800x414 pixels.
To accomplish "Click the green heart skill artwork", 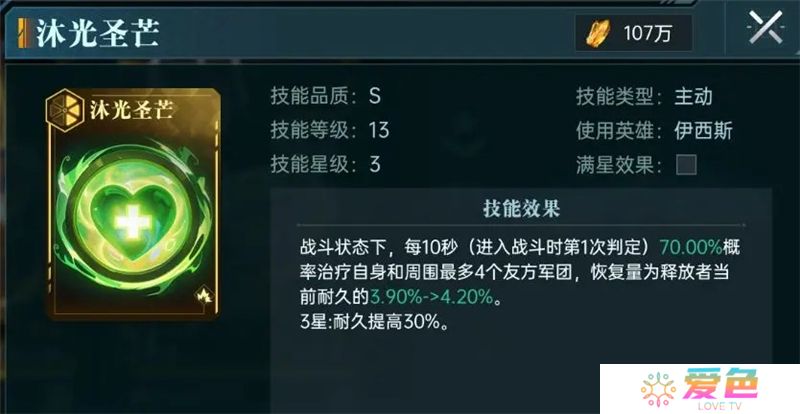I will (134, 221).
